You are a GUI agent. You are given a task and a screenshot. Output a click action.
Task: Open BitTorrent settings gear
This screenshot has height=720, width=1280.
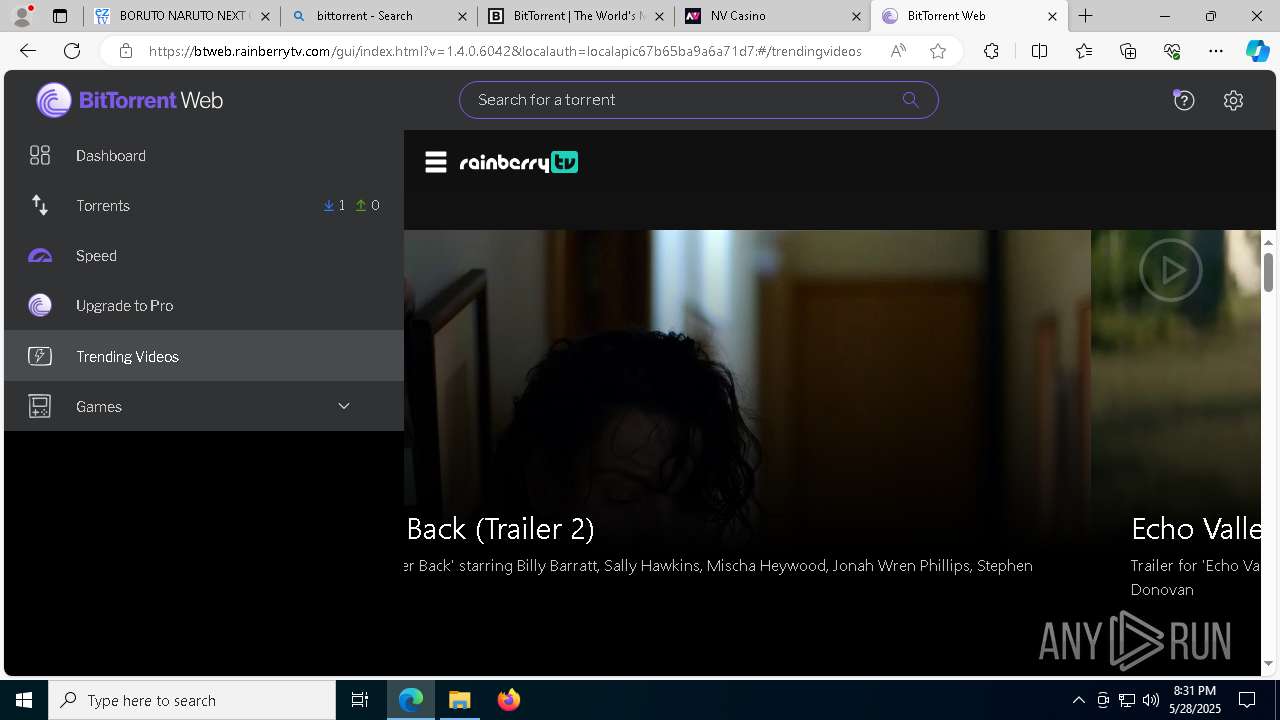pos(1233,100)
